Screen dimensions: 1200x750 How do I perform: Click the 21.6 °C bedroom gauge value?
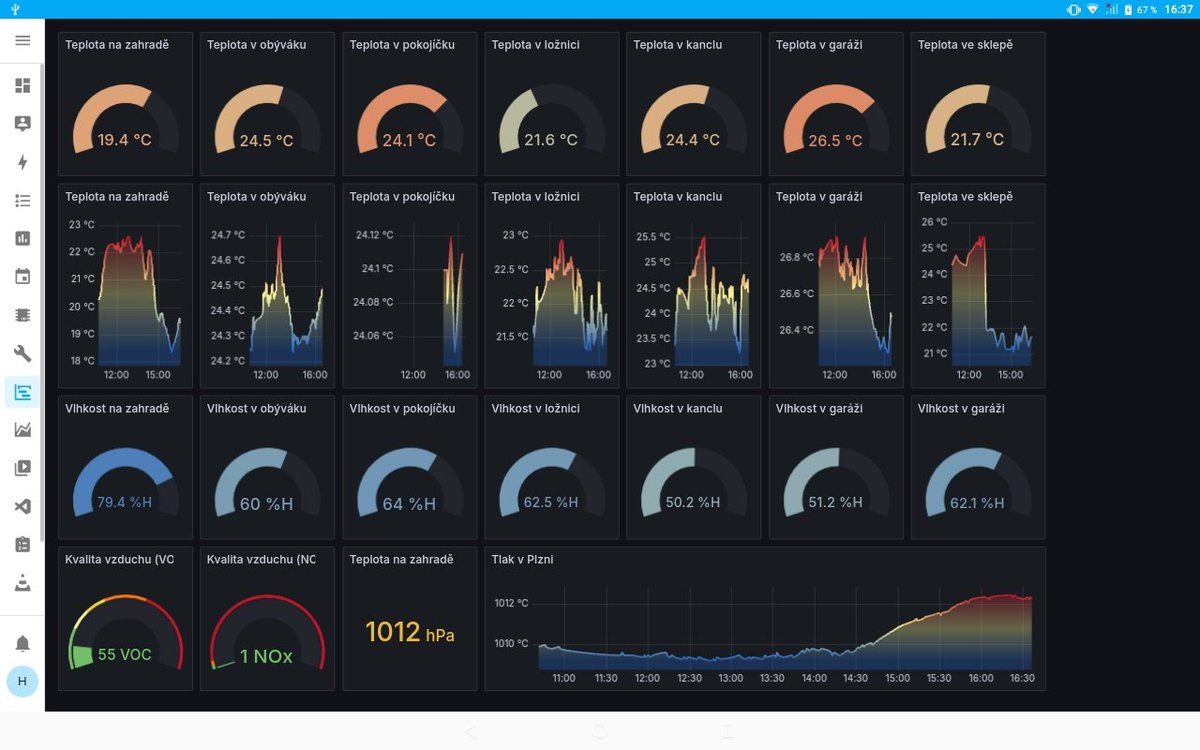click(551, 141)
